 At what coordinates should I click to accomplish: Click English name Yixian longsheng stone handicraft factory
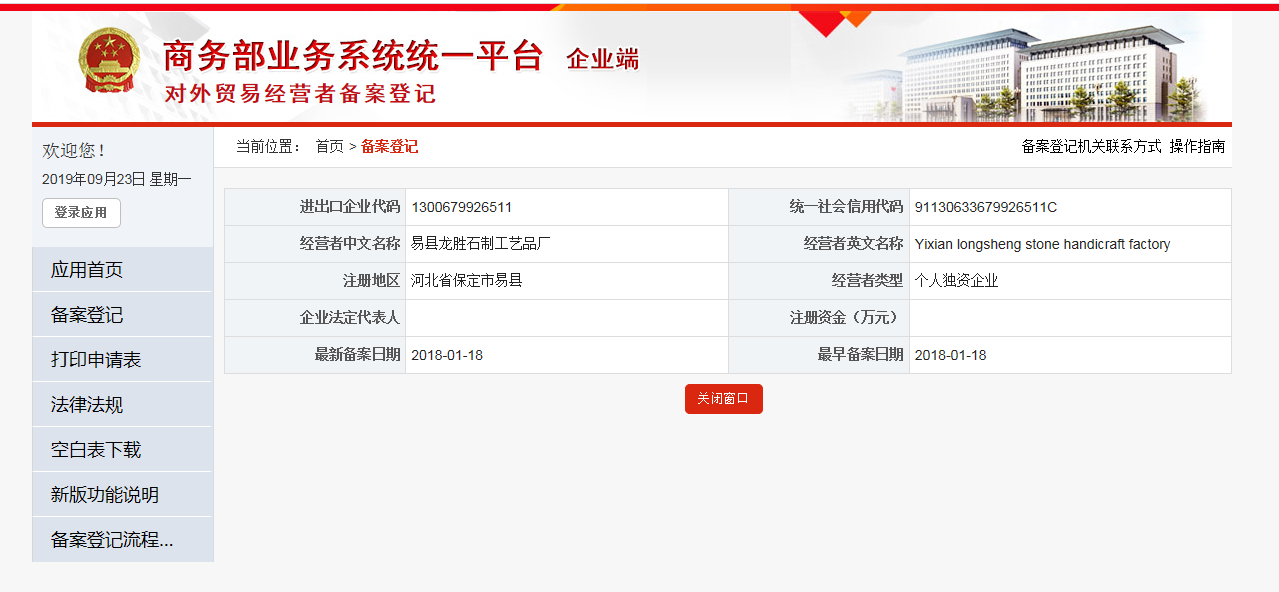click(1042, 244)
